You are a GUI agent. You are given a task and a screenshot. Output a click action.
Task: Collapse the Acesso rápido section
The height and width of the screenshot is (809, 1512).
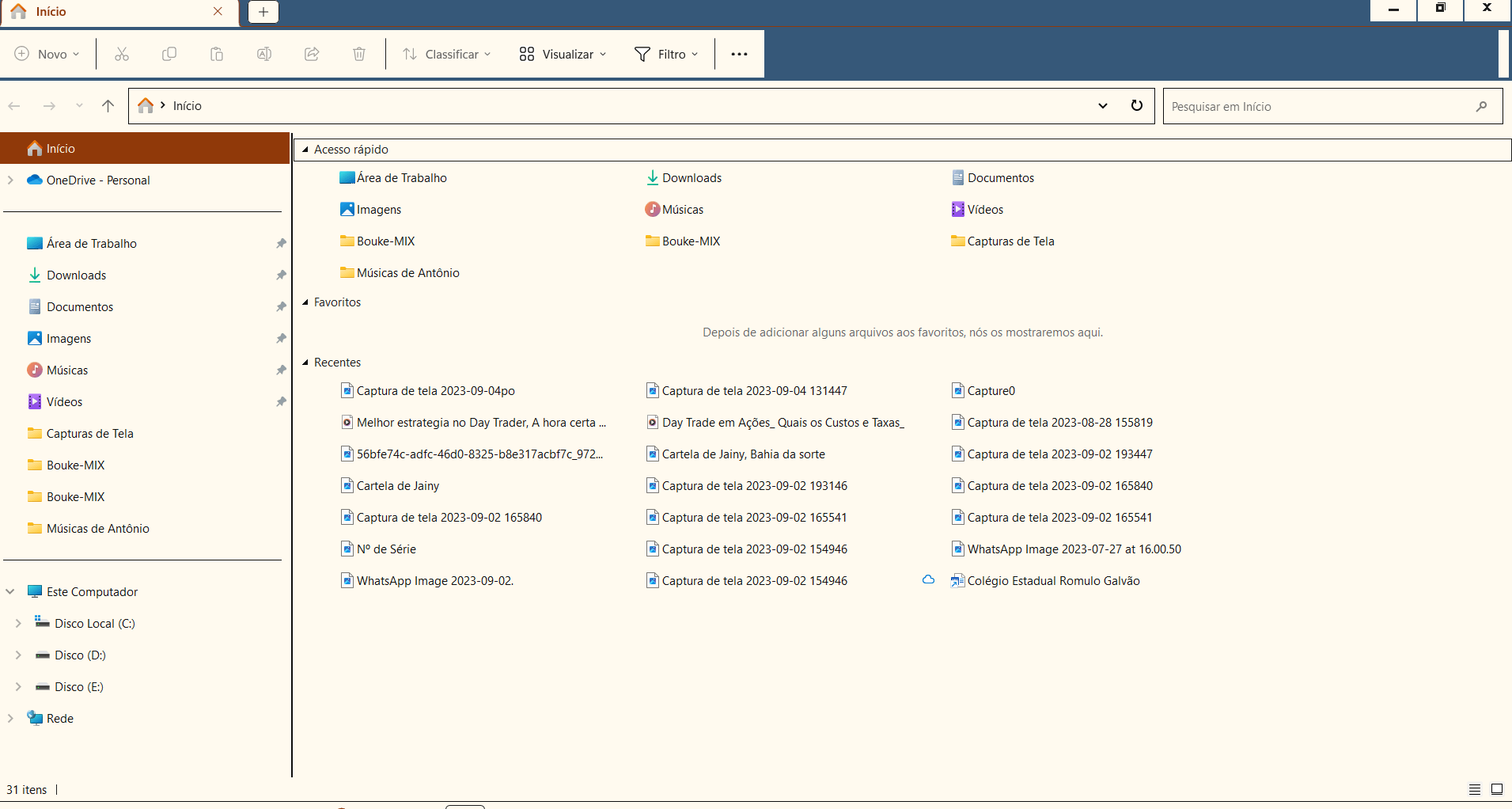[305, 150]
